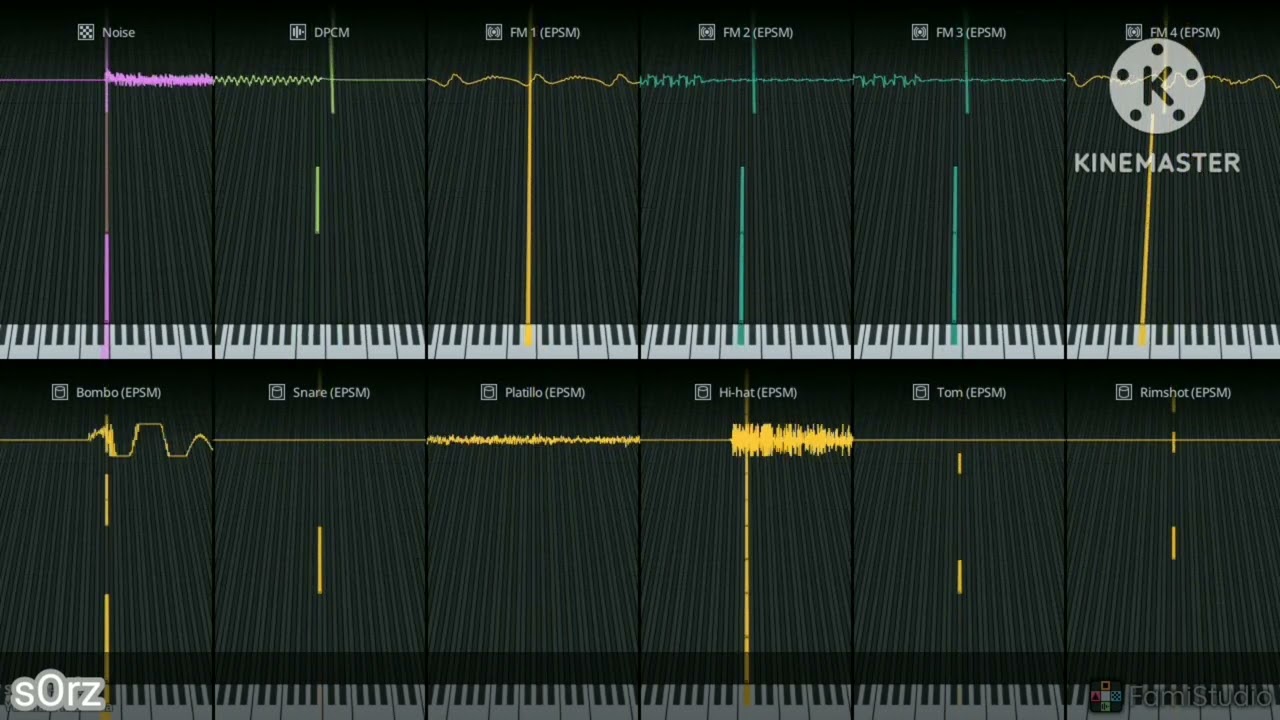Select the 'Rimshot (EPSM)' label
Image resolution: width=1280 pixels, height=720 pixels.
pyautogui.click(x=1185, y=392)
